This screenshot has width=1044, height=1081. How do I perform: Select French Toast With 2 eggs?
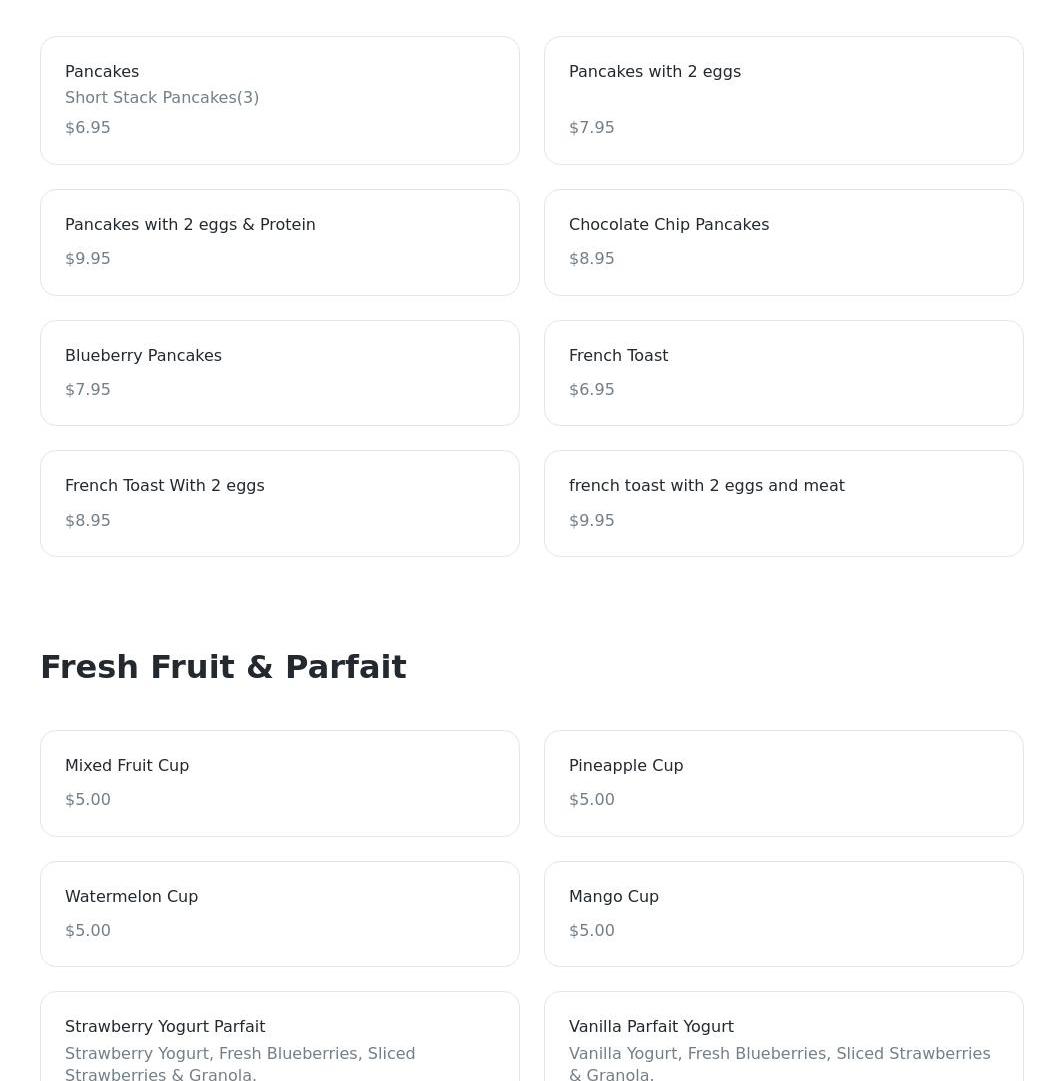coord(280,504)
